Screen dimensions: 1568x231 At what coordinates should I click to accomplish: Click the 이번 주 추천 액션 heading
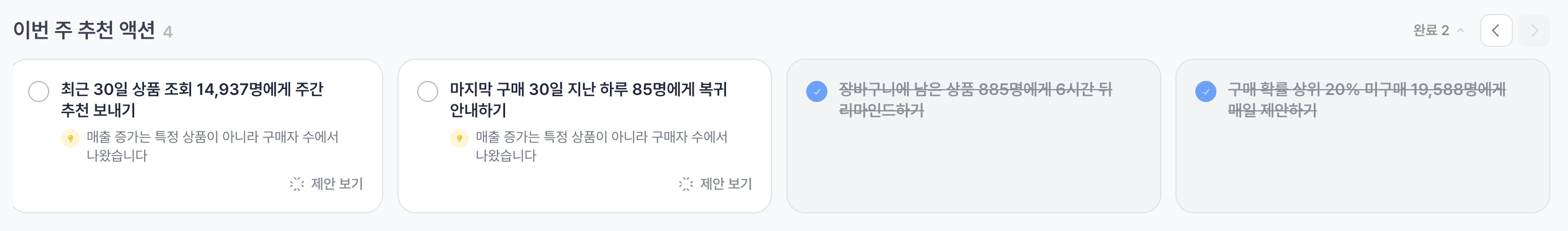(x=84, y=30)
